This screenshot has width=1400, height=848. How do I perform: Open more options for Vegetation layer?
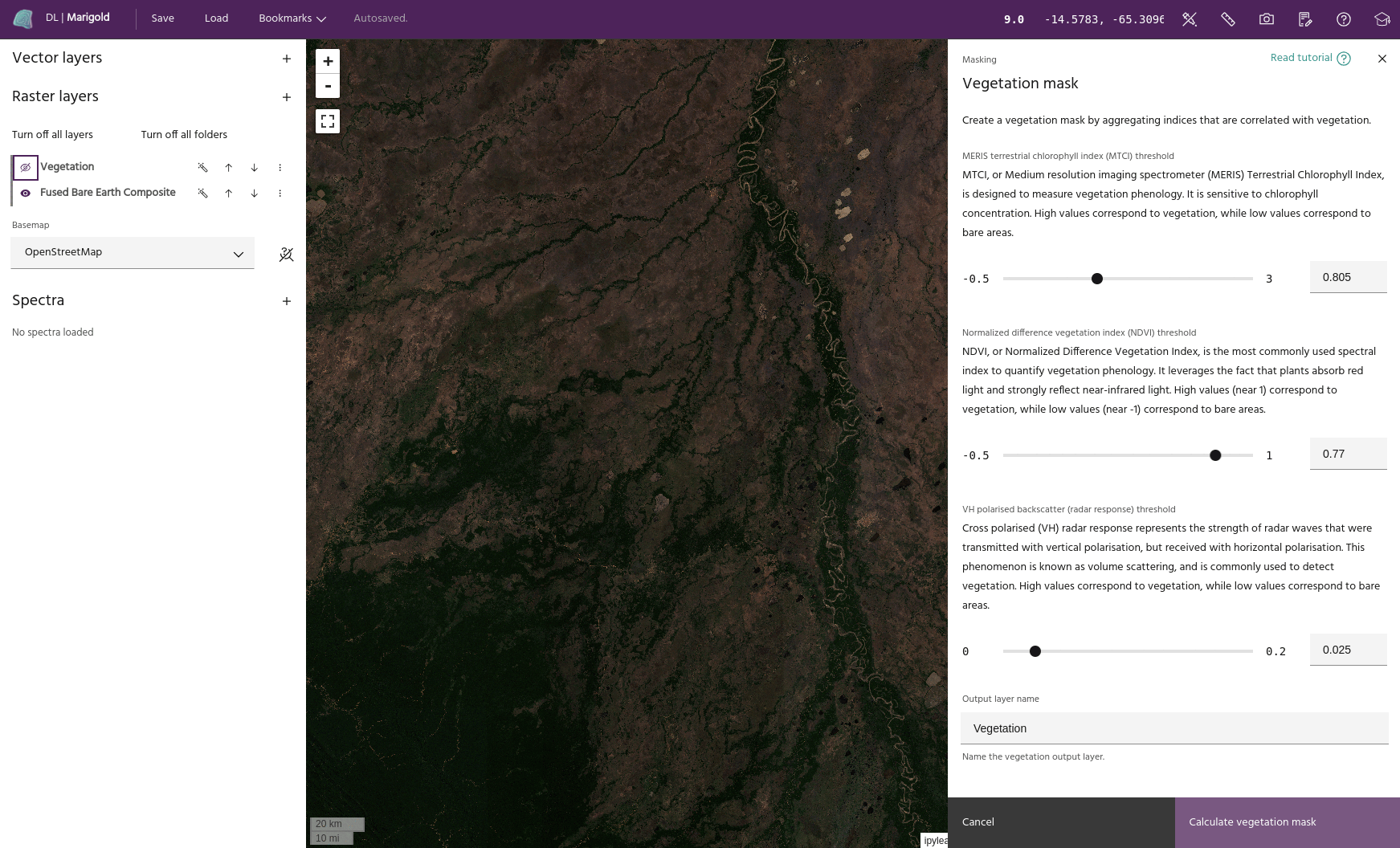[x=280, y=168]
